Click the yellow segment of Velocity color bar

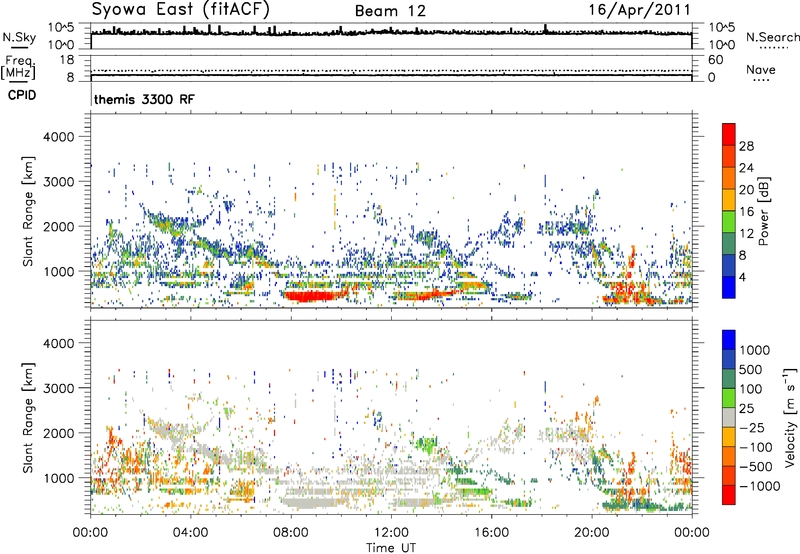(x=729, y=437)
